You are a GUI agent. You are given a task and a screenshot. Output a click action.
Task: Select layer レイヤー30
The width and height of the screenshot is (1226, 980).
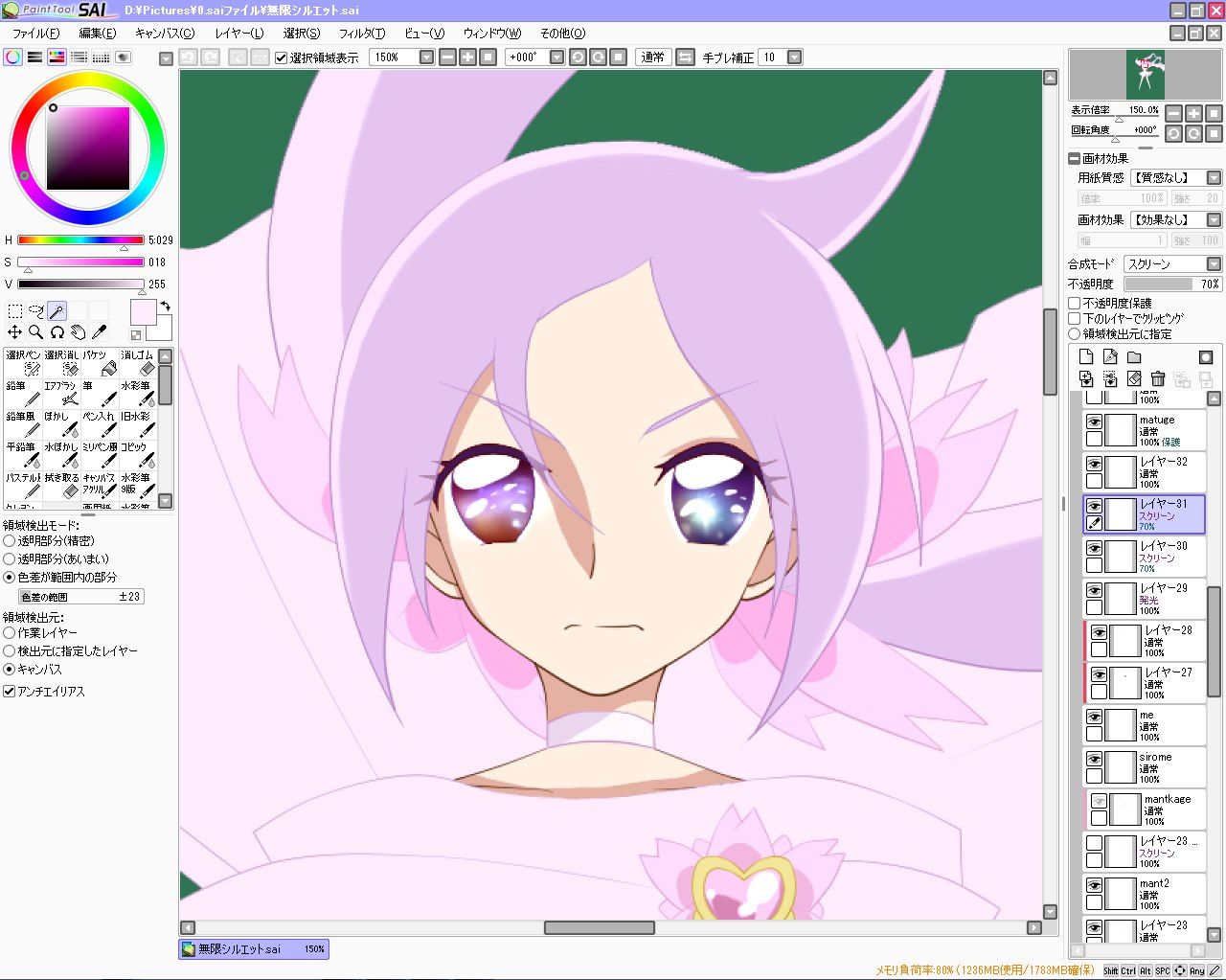click(1144, 558)
